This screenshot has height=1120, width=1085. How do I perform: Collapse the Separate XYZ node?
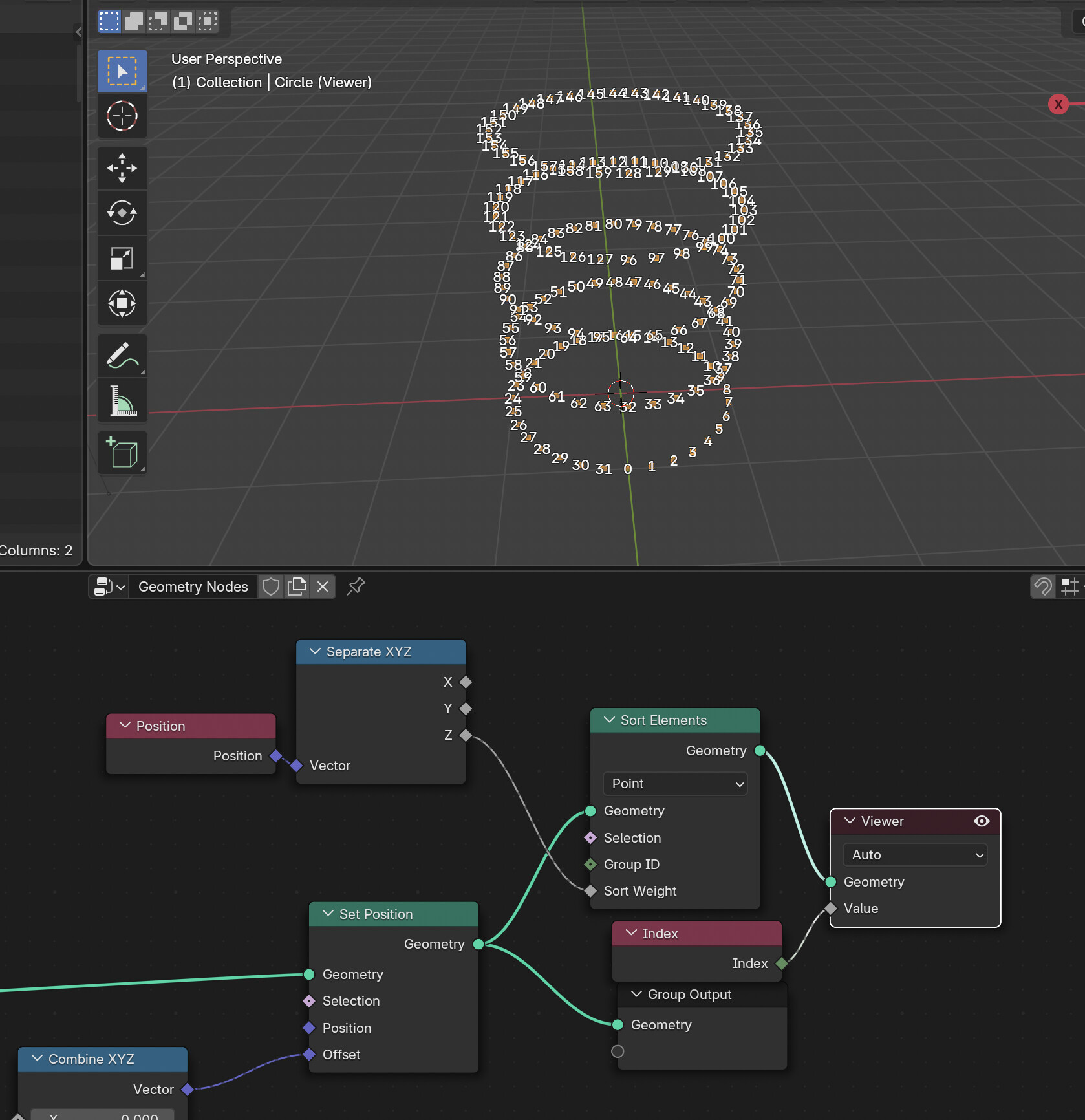(315, 652)
